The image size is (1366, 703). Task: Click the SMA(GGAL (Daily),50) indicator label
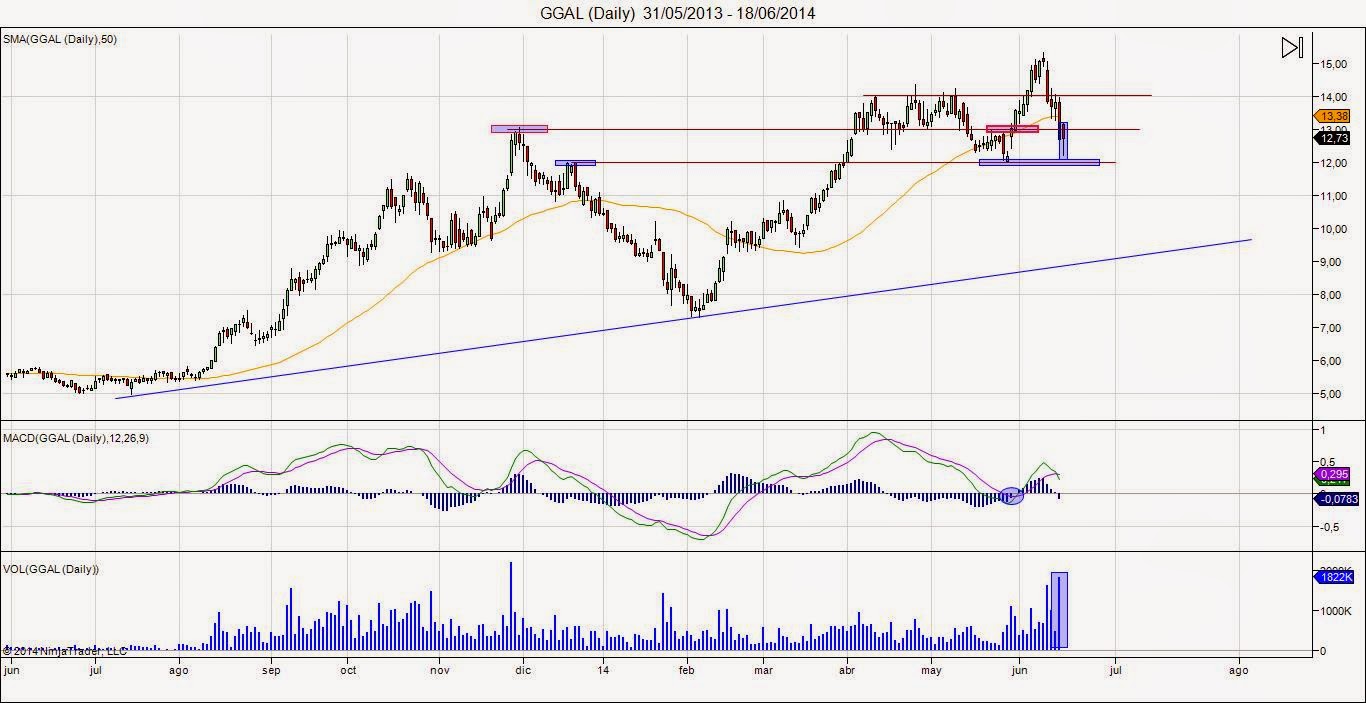[60, 39]
